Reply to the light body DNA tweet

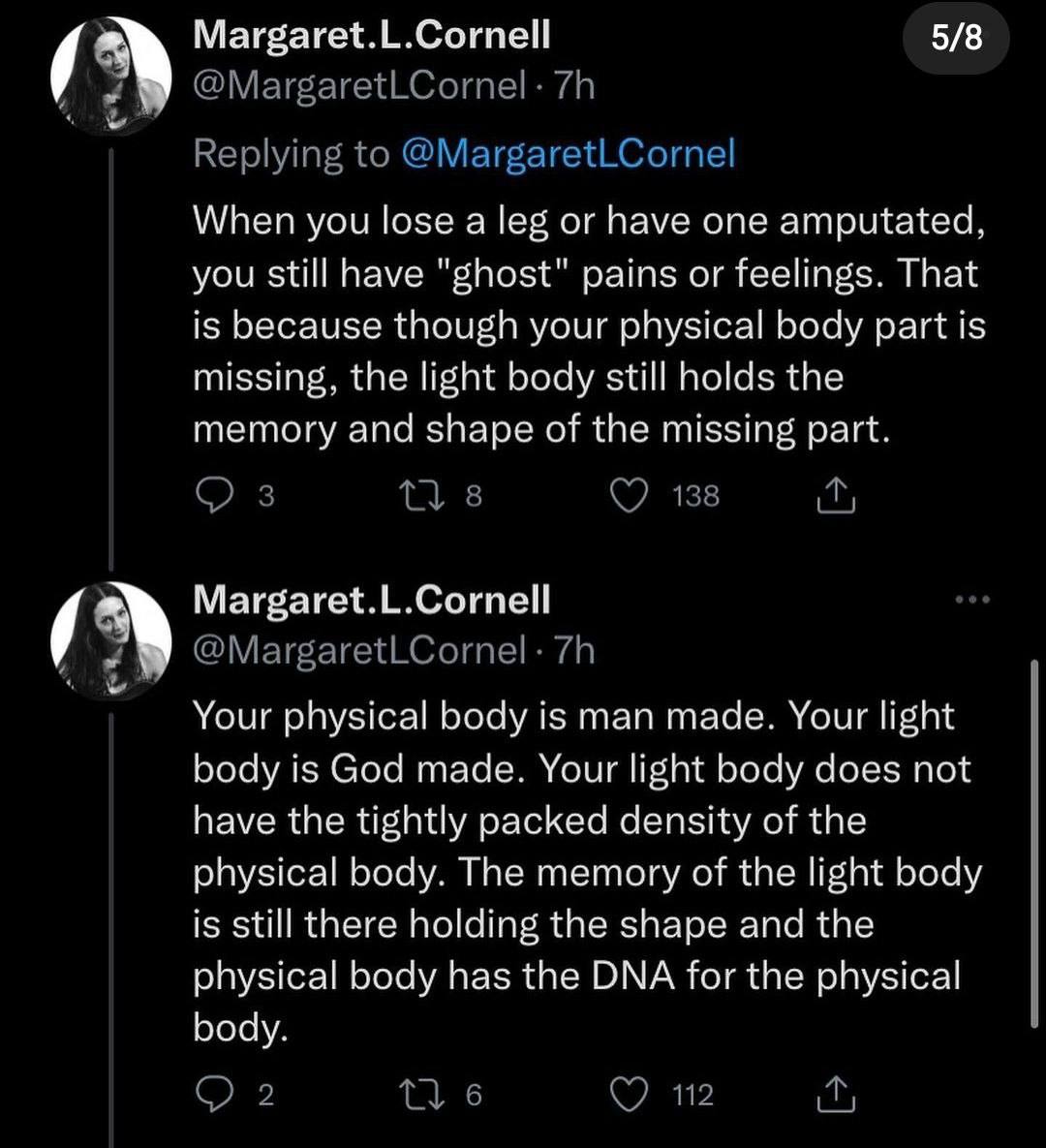213,1095
